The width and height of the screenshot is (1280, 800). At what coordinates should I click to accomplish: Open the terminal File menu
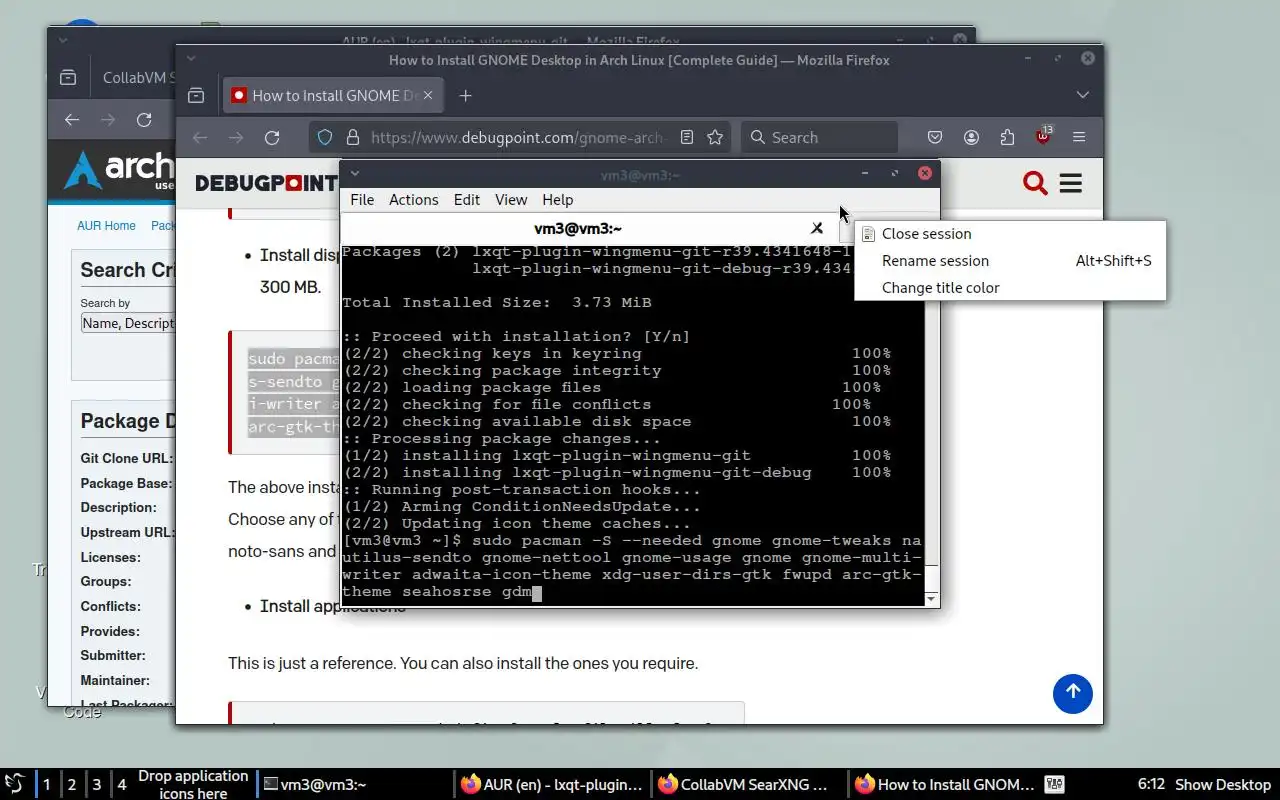click(x=362, y=199)
